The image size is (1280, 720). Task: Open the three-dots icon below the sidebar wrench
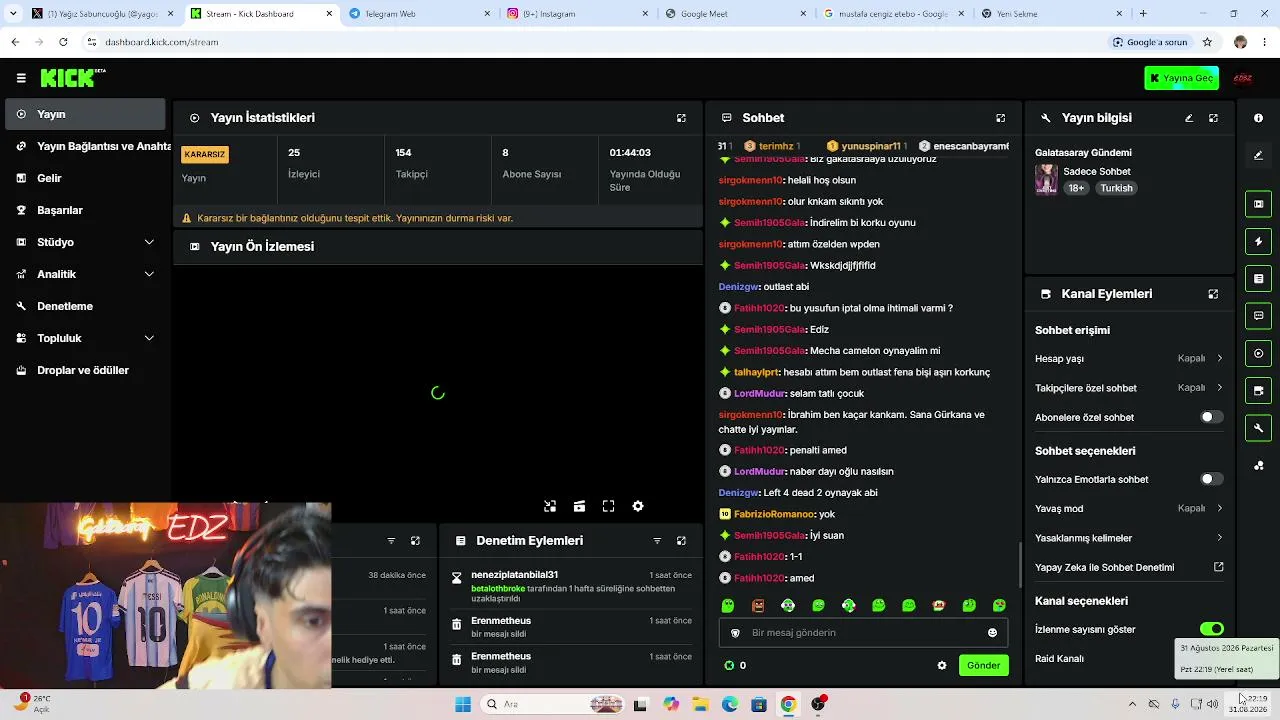point(1258,466)
